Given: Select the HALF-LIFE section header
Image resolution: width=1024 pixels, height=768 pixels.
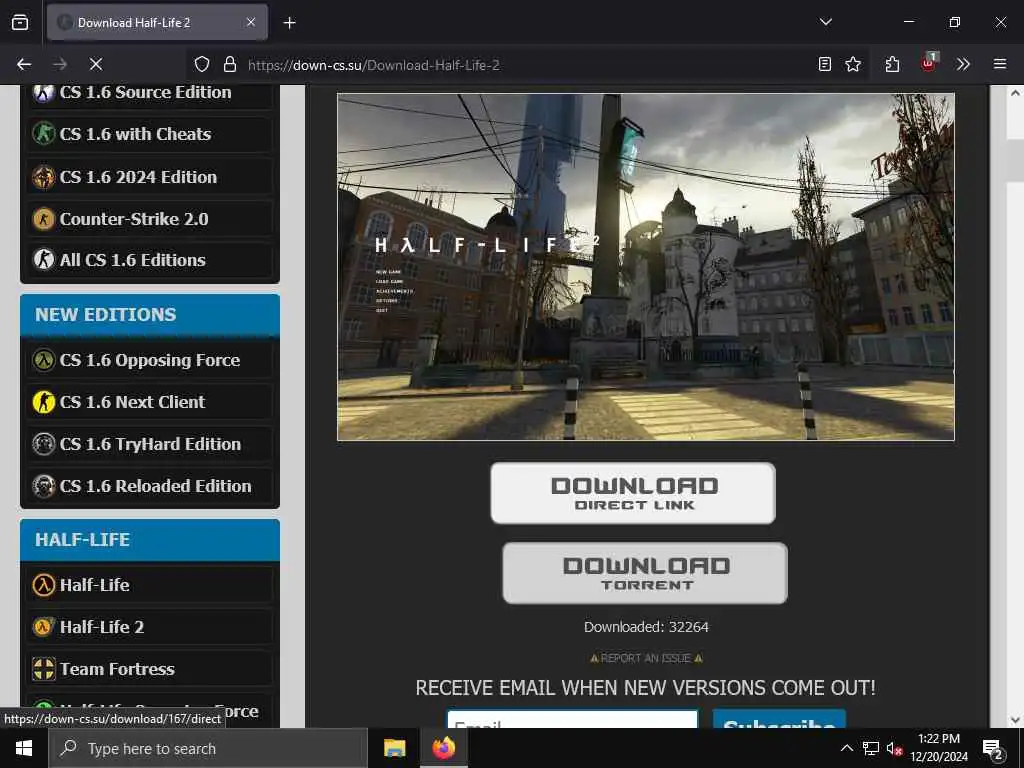Looking at the screenshot, I should click(150, 540).
